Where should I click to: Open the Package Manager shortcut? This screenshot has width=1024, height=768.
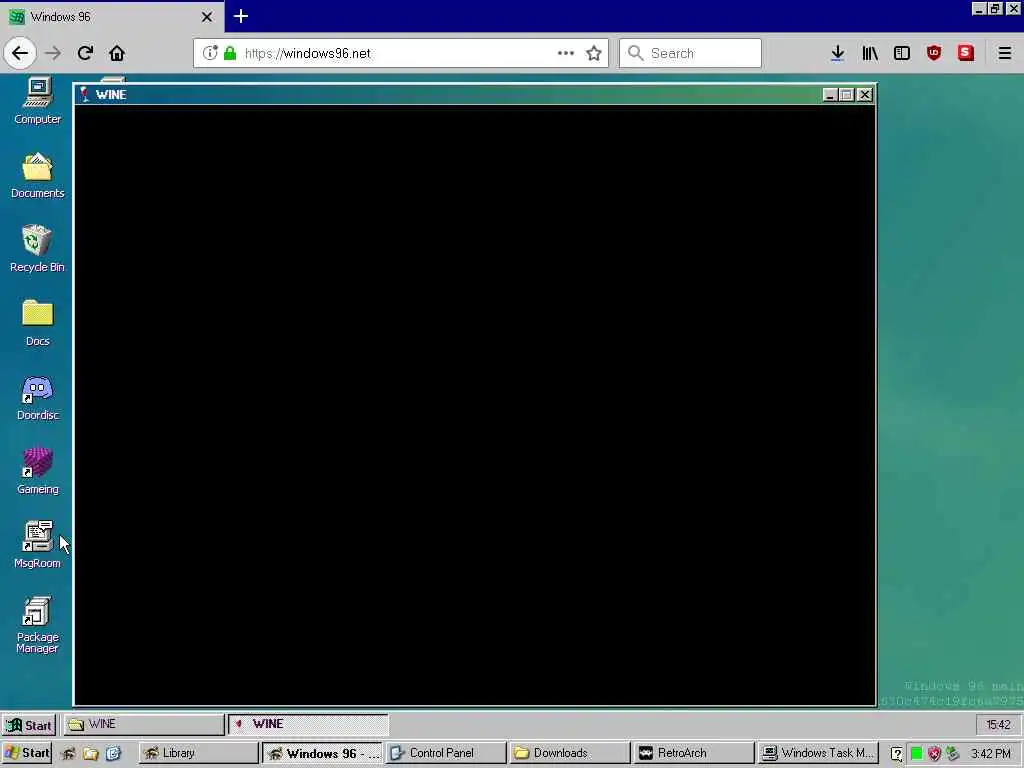37,625
